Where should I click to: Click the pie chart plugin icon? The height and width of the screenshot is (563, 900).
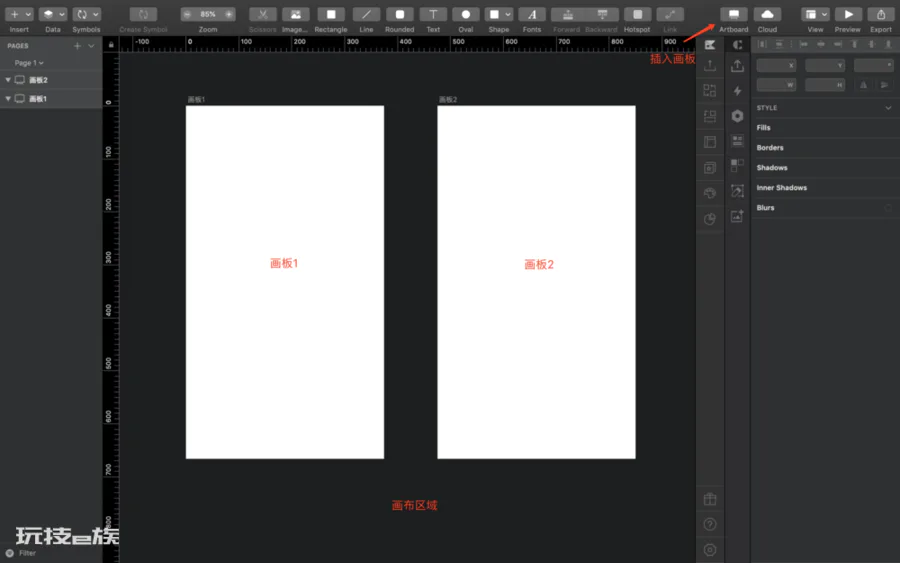coord(710,219)
